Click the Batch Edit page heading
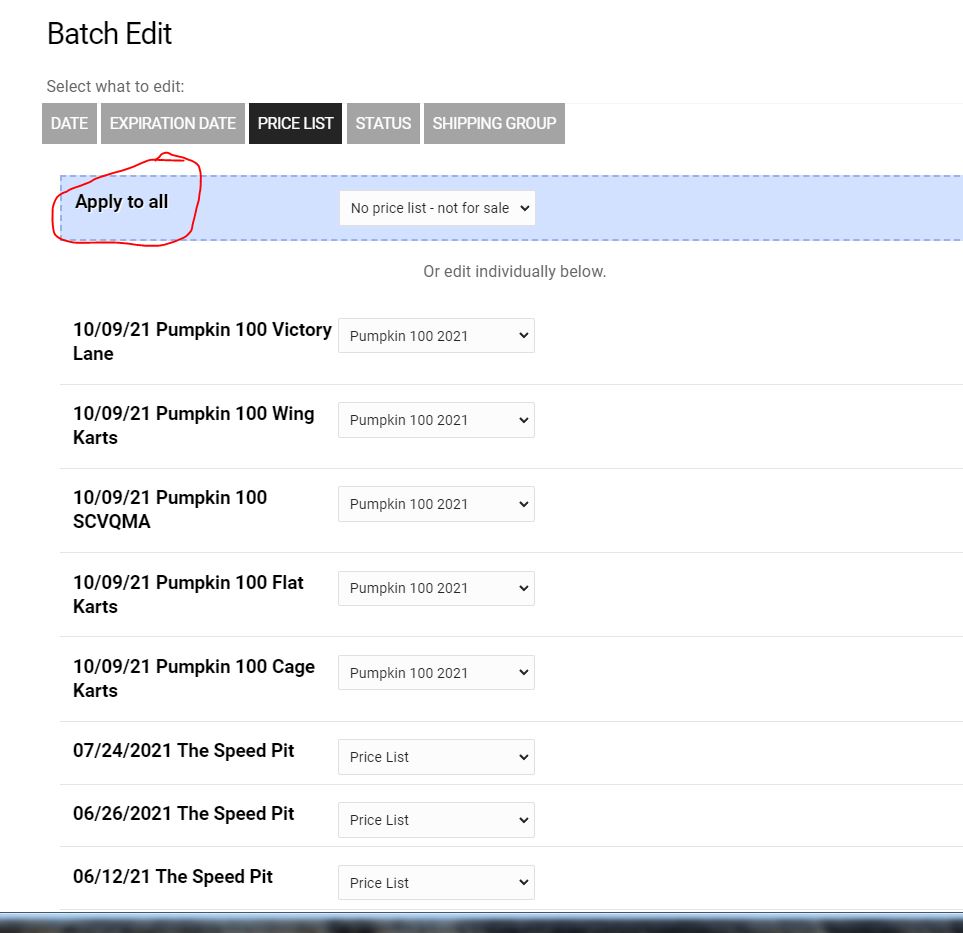 click(x=109, y=34)
